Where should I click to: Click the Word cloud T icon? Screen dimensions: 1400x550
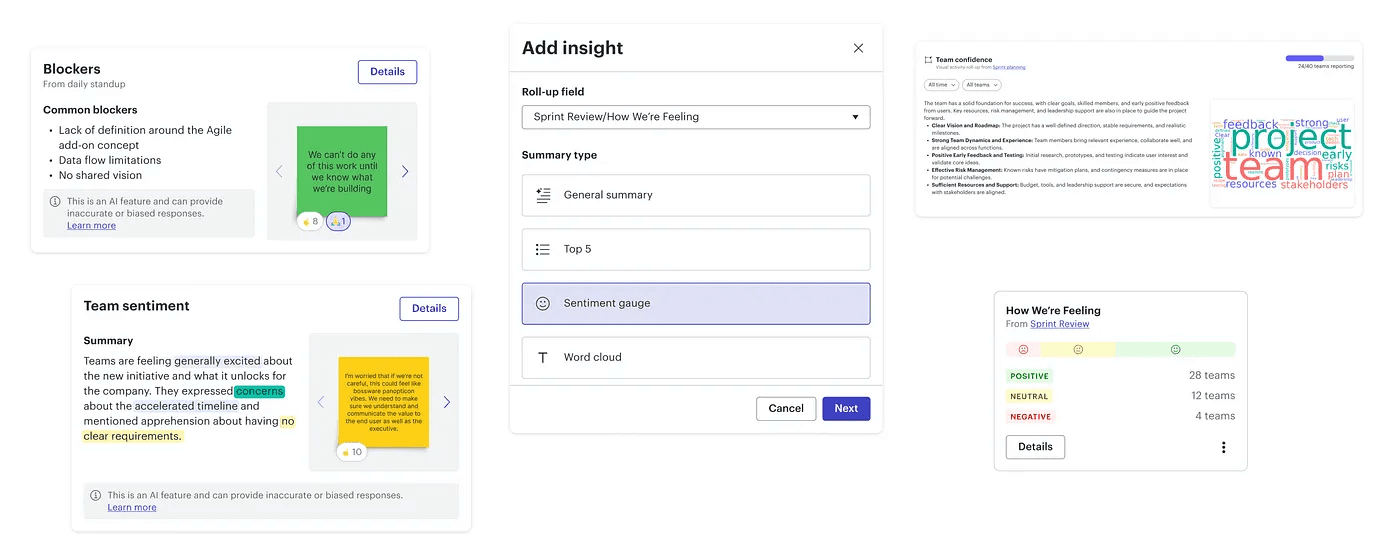coord(543,357)
